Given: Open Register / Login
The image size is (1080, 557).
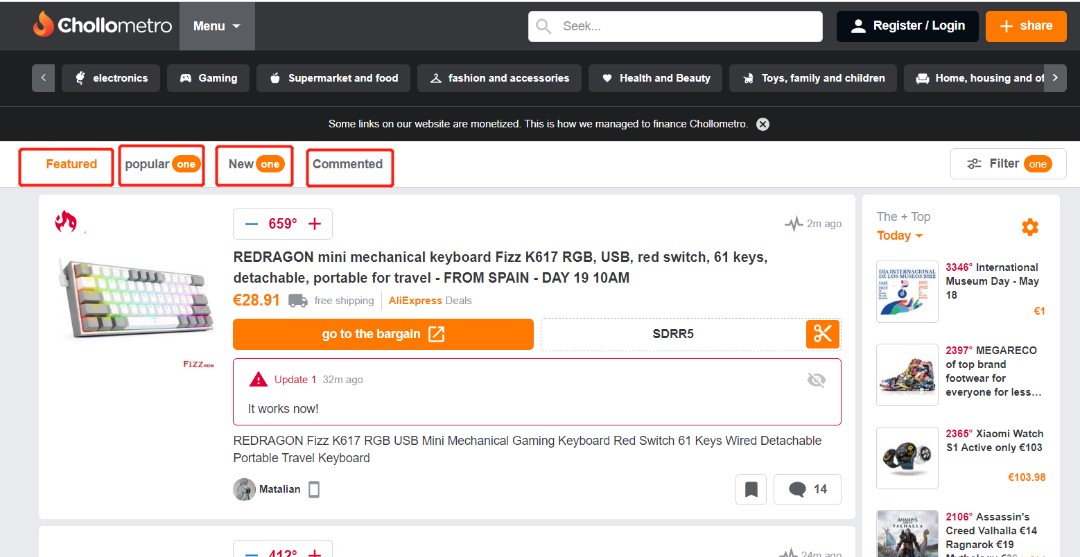Looking at the screenshot, I should [x=907, y=26].
